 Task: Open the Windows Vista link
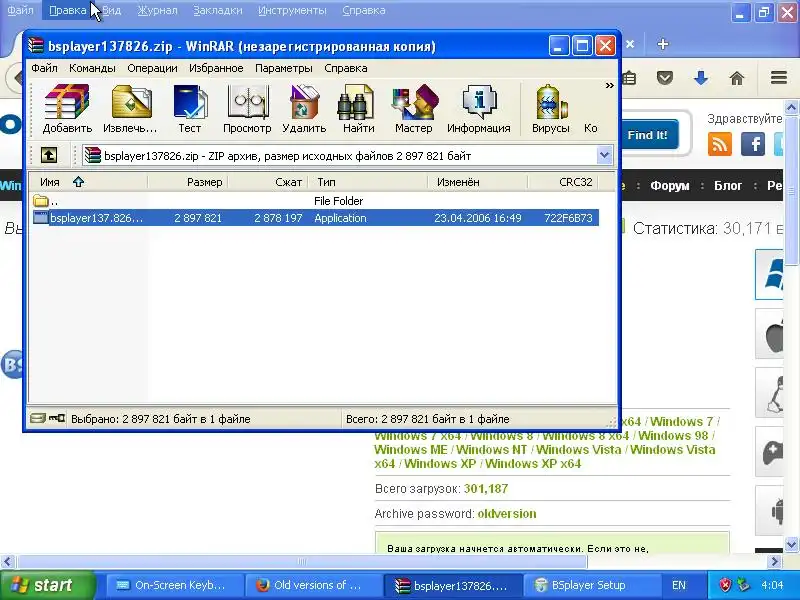pyautogui.click(x=579, y=449)
